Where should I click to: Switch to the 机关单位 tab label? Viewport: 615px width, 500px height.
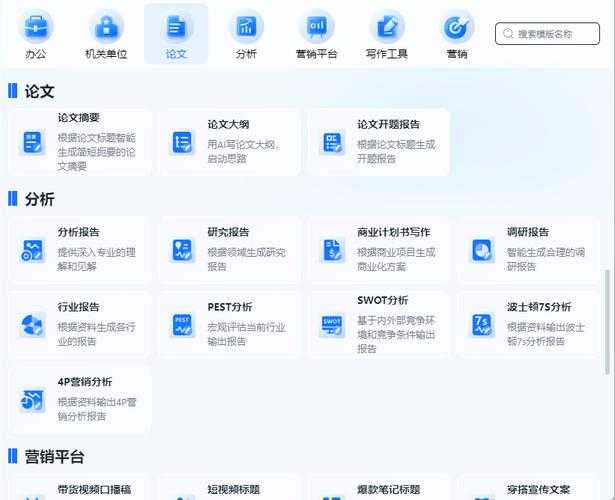[x=106, y=54]
